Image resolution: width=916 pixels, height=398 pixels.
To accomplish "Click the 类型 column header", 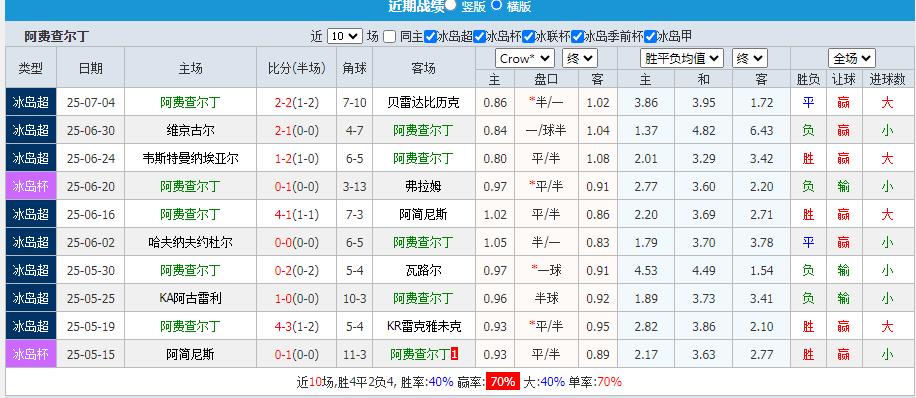I will pyautogui.click(x=31, y=68).
